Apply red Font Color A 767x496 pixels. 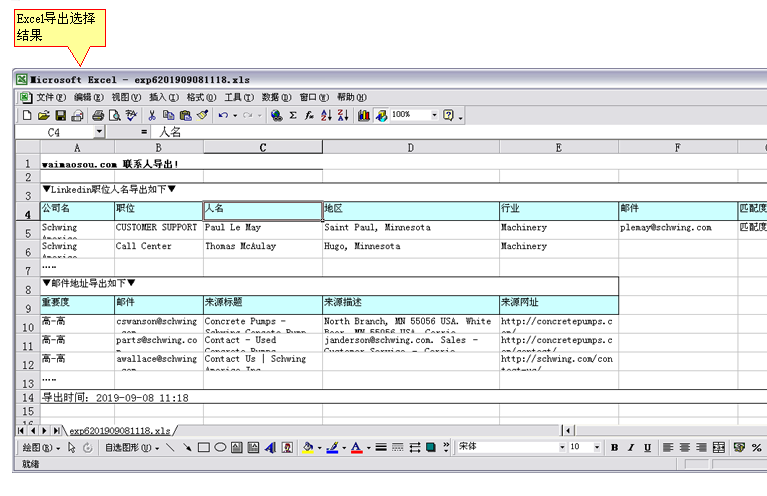pyautogui.click(x=357, y=448)
